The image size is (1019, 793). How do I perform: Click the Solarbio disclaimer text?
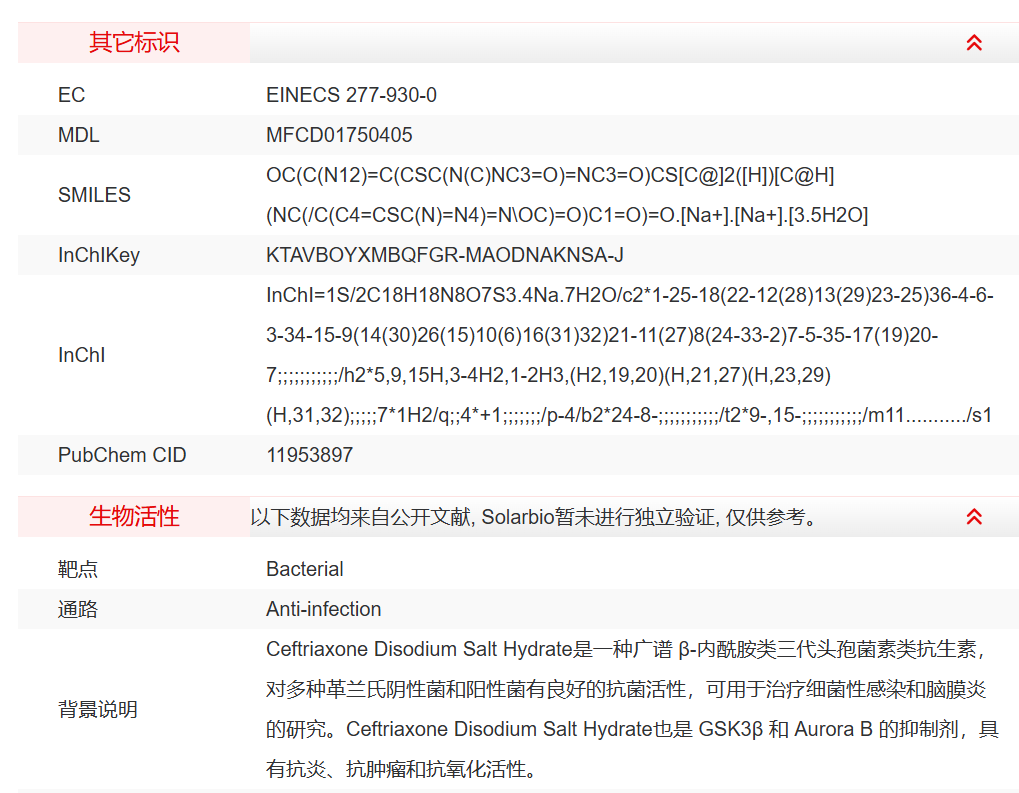pos(535,517)
